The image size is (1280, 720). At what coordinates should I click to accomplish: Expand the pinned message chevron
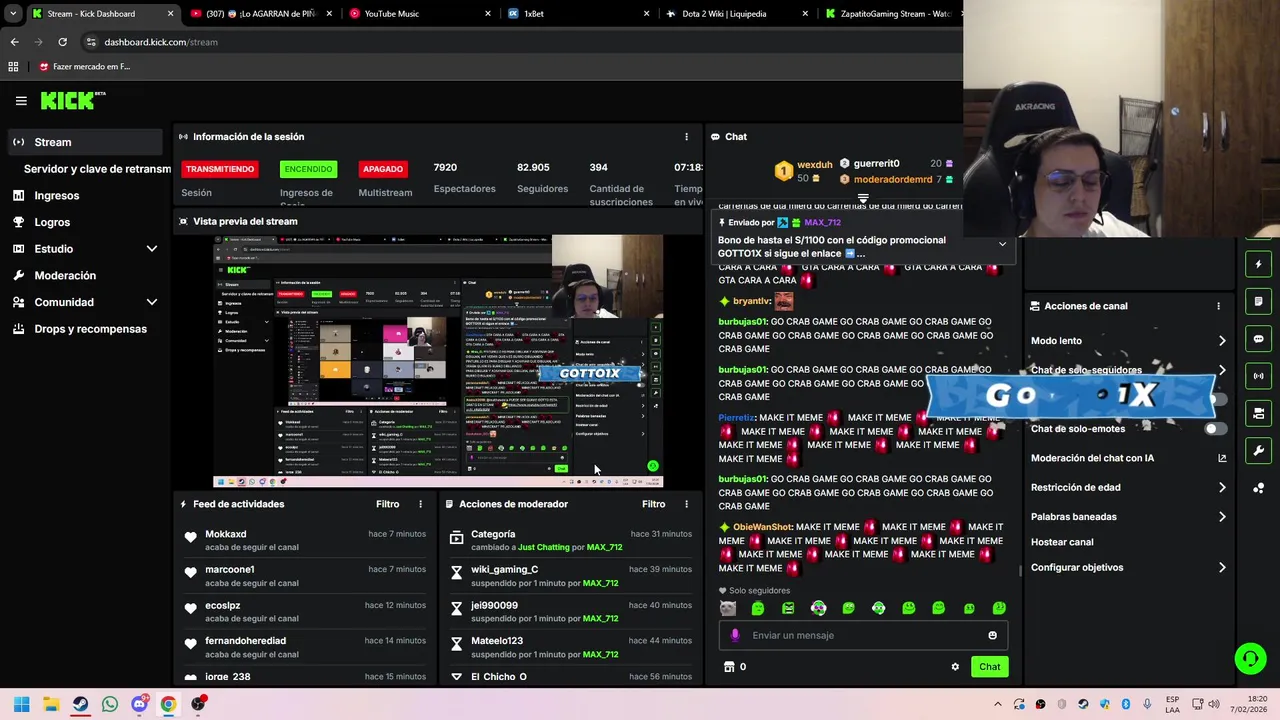click(x=1002, y=245)
